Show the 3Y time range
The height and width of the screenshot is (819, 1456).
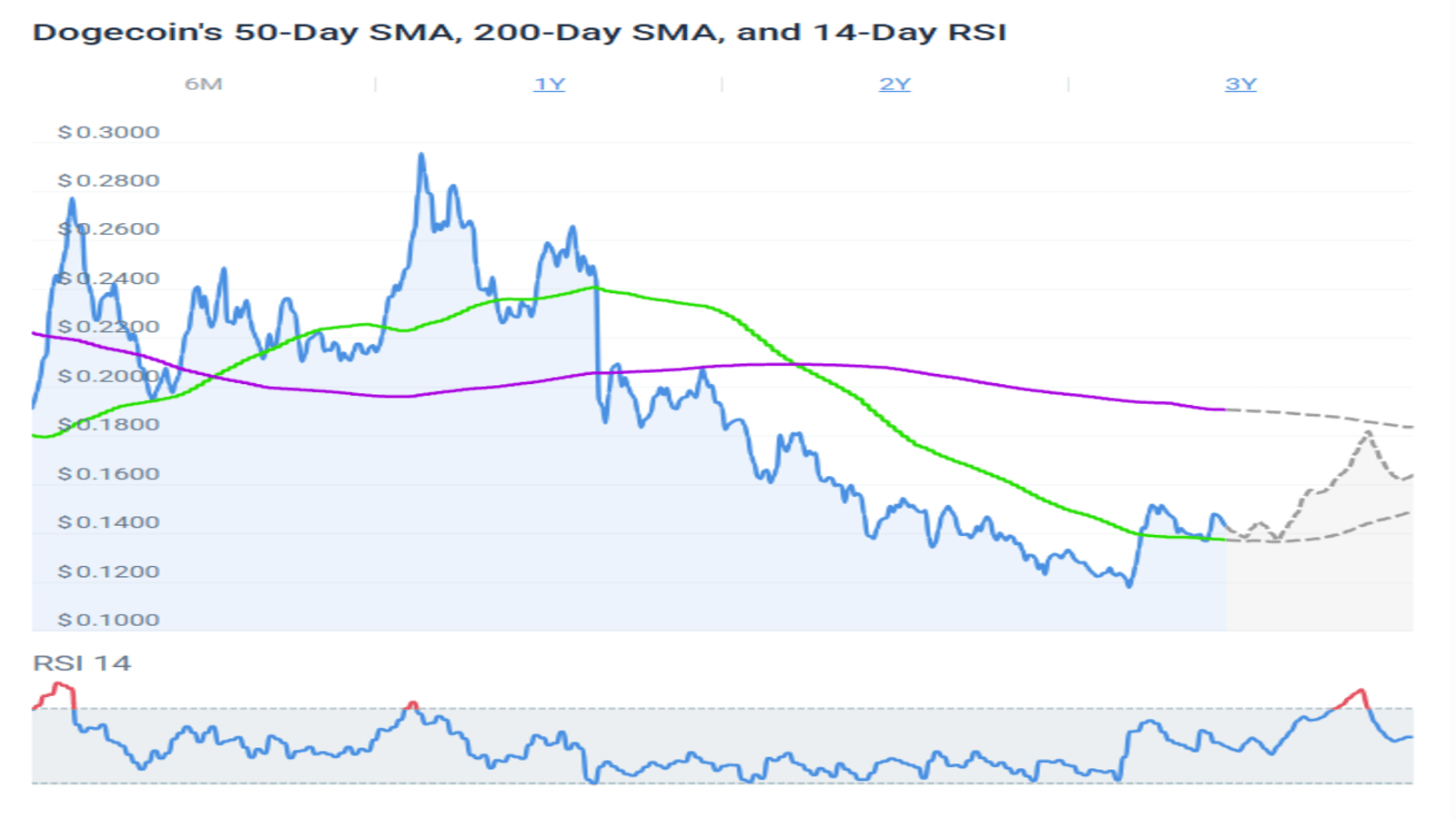[1240, 85]
